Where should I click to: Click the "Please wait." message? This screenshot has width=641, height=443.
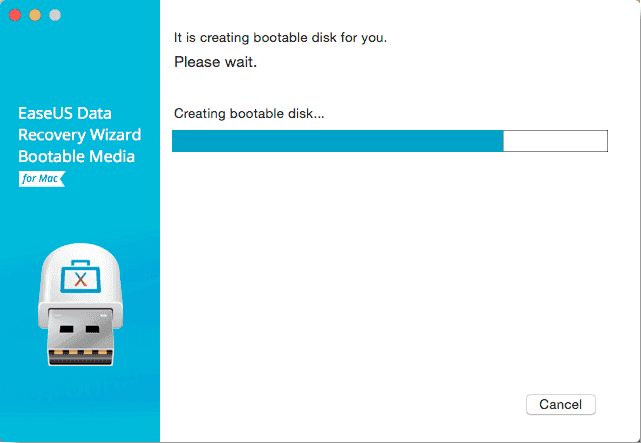click(215, 62)
